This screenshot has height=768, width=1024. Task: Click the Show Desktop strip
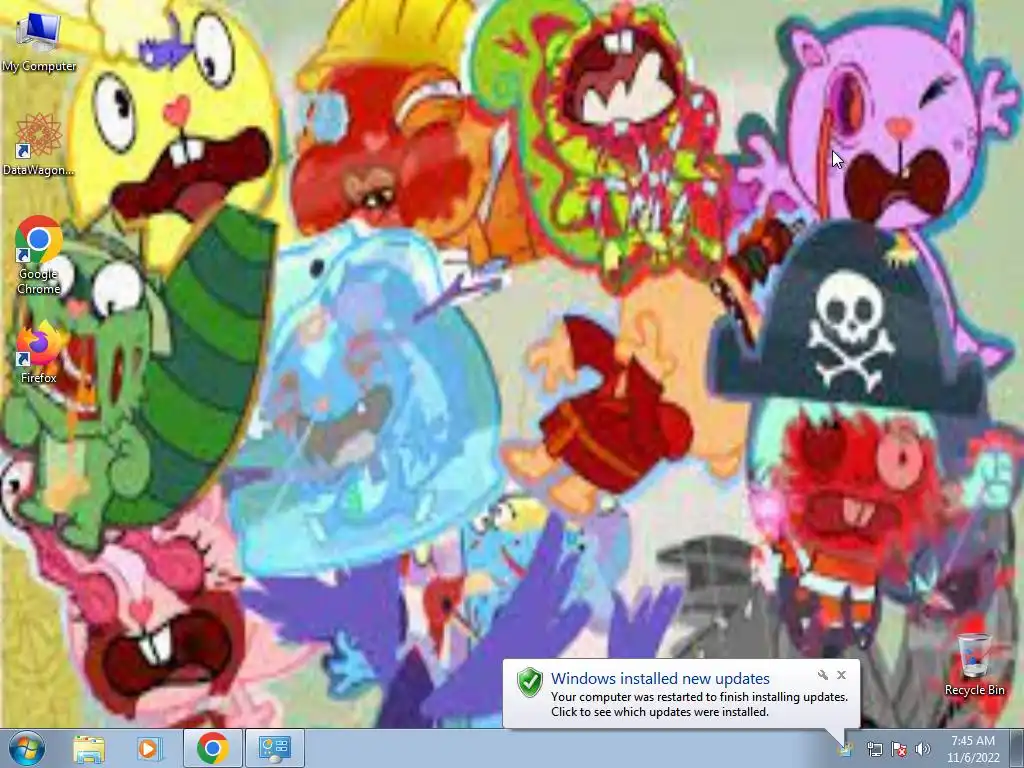click(x=1017, y=748)
